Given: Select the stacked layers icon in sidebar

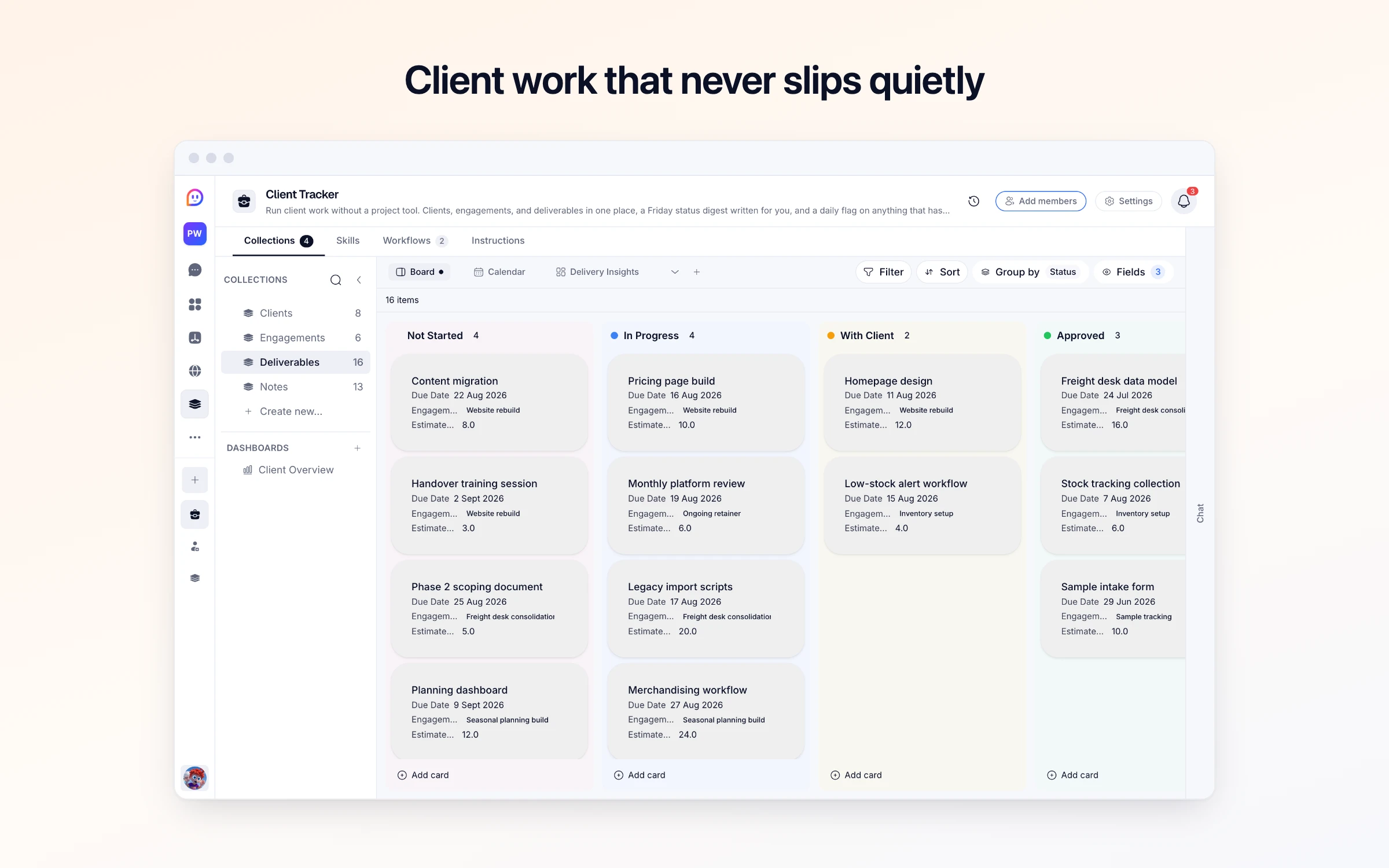Looking at the screenshot, I should tap(195, 404).
